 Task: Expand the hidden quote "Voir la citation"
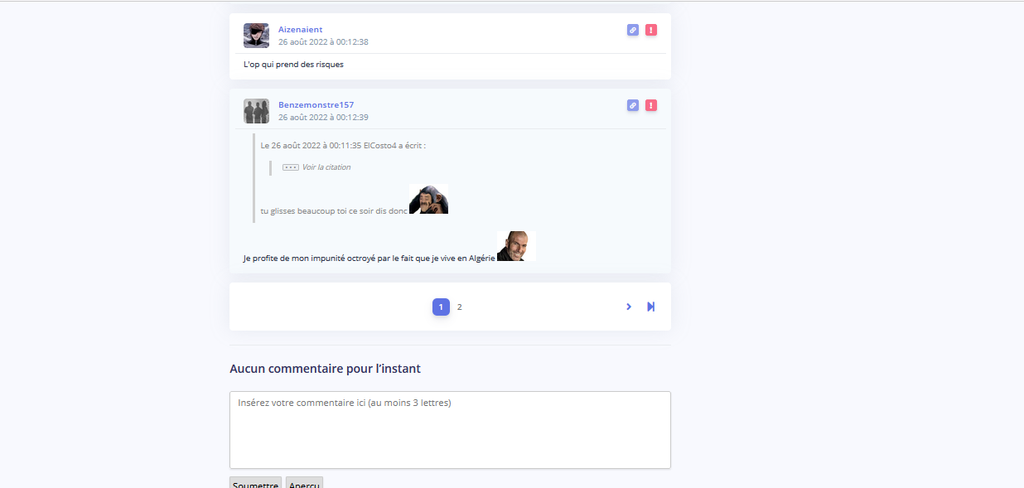coord(326,167)
